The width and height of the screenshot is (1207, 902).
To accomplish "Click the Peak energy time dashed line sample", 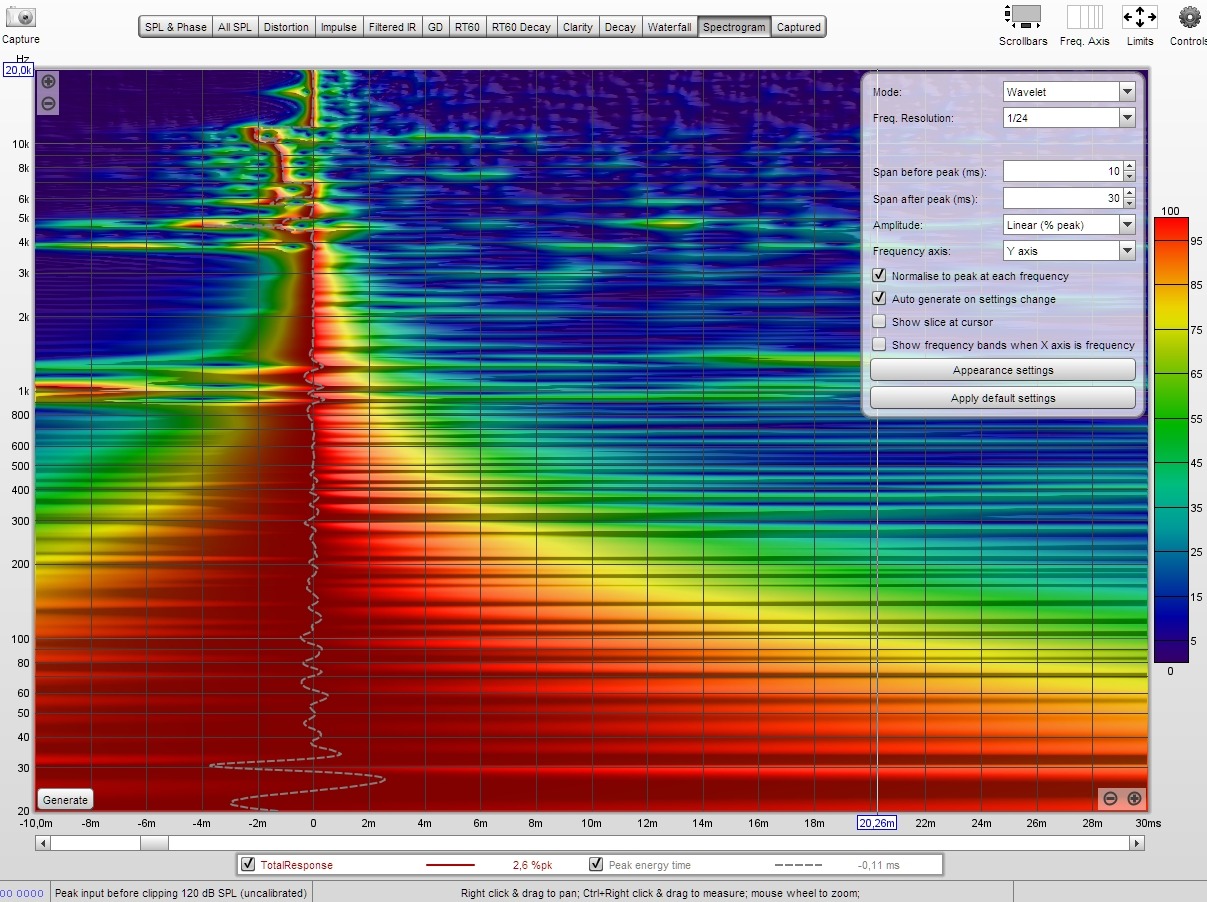I will click(798, 865).
